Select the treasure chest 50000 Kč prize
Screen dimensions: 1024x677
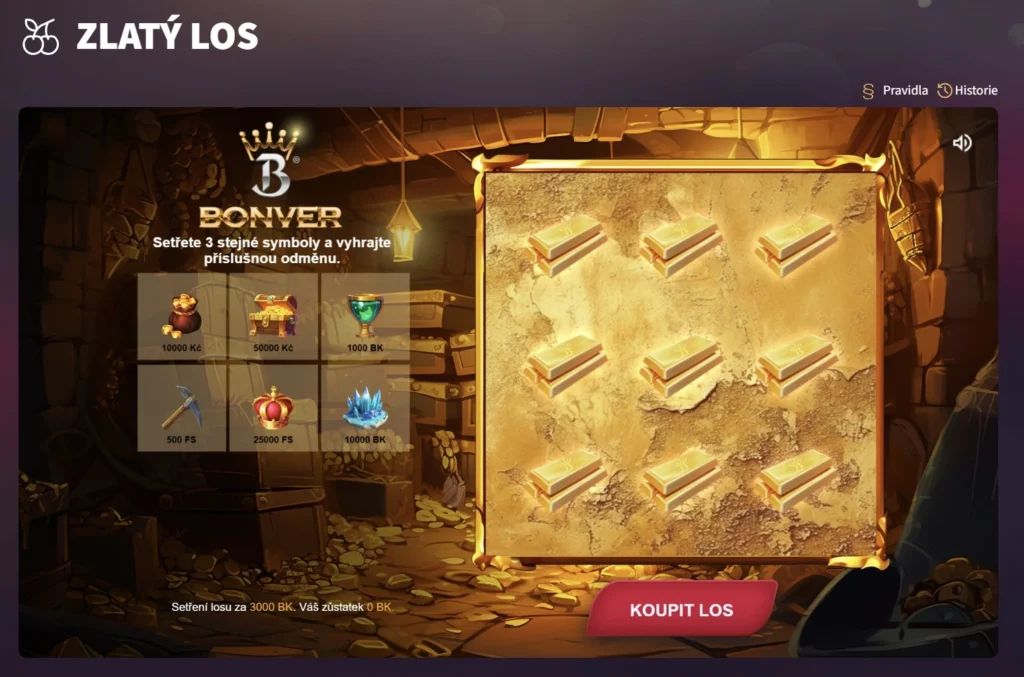(x=274, y=317)
